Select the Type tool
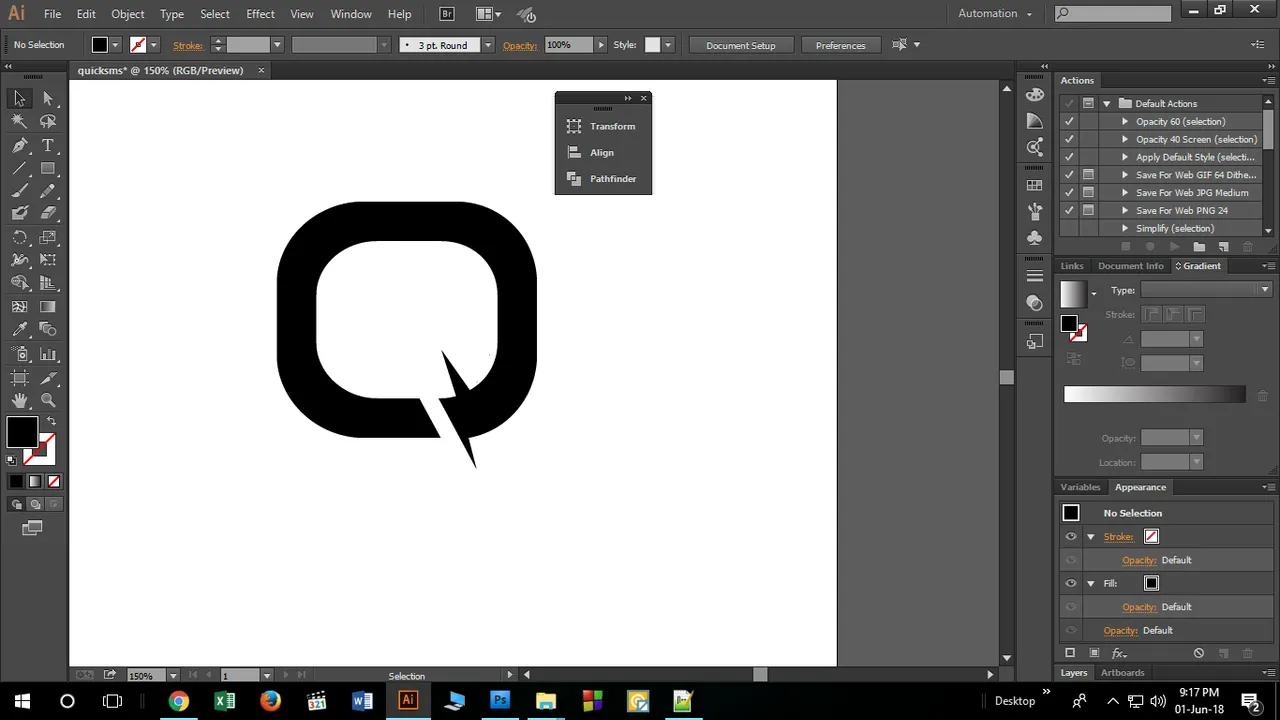Image resolution: width=1280 pixels, height=720 pixels. click(x=48, y=145)
